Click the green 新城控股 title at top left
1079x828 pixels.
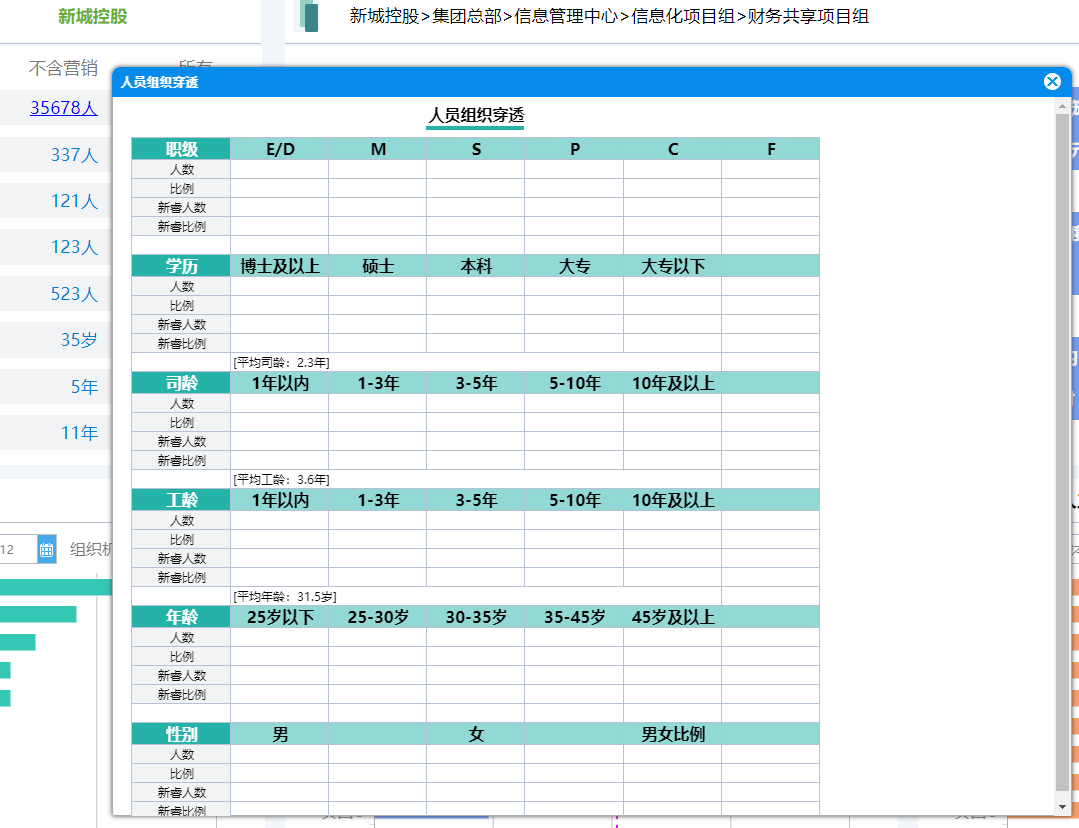click(93, 17)
